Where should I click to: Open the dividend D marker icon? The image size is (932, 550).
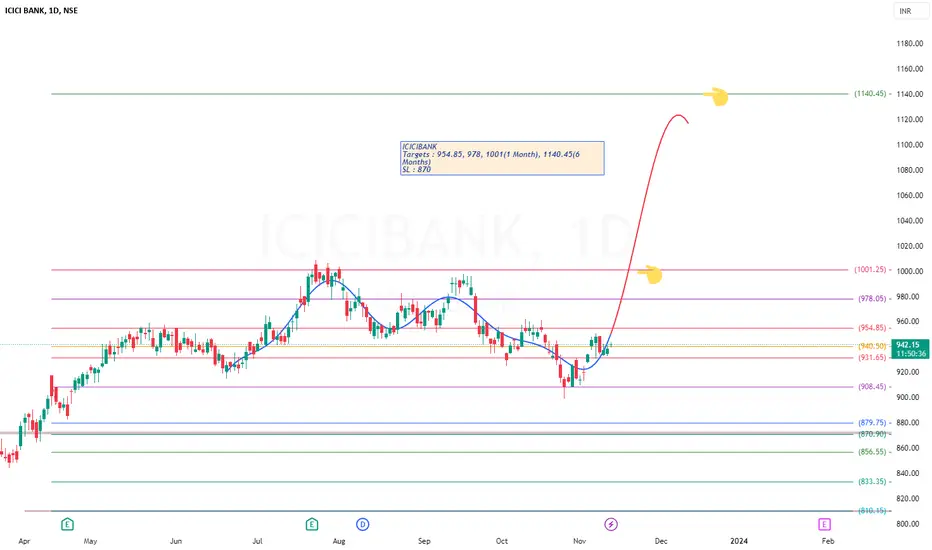pos(363,524)
